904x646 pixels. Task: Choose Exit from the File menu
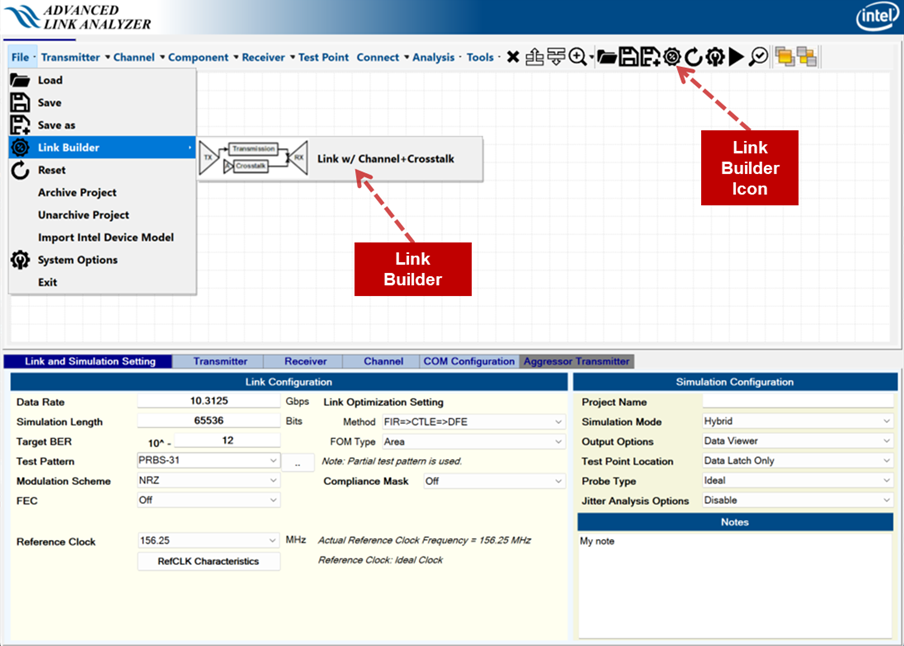click(103, 283)
